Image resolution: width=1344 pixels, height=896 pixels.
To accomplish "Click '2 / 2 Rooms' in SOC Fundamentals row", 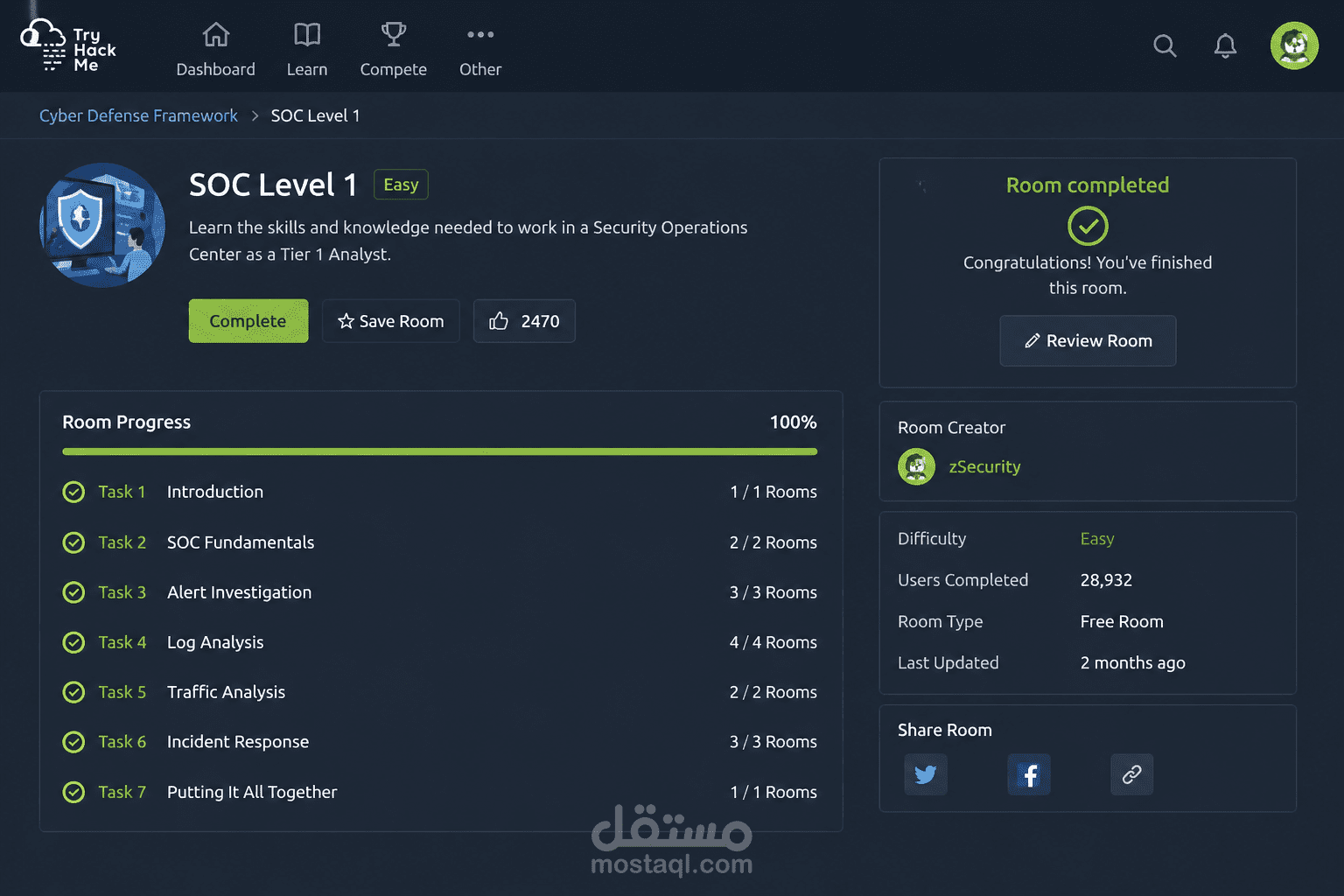I will (773, 542).
